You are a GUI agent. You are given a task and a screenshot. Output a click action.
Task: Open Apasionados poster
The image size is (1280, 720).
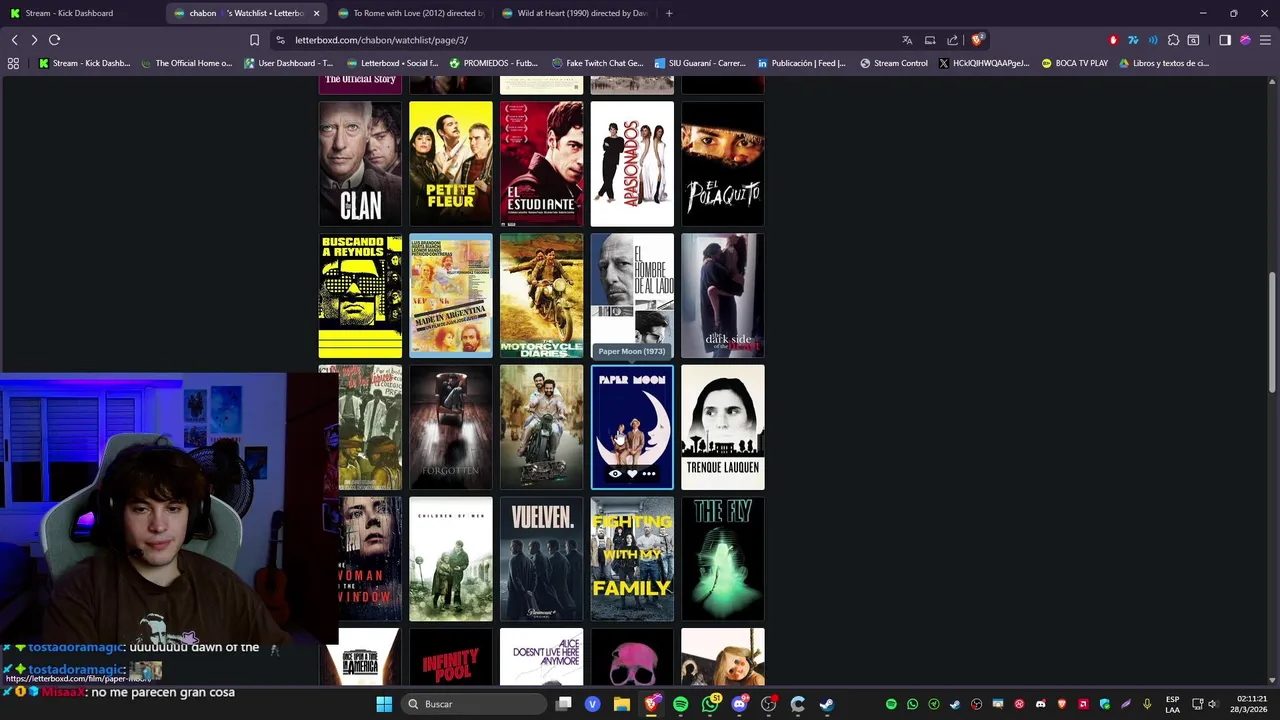[632, 164]
